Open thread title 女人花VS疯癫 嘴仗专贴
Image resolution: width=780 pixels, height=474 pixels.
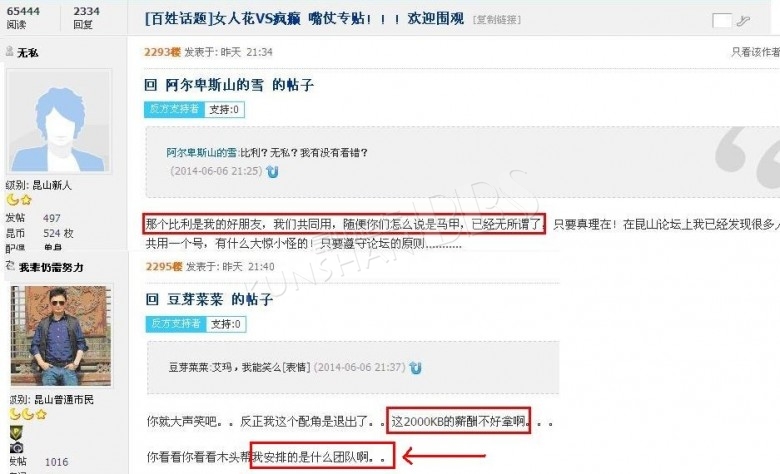(x=304, y=19)
